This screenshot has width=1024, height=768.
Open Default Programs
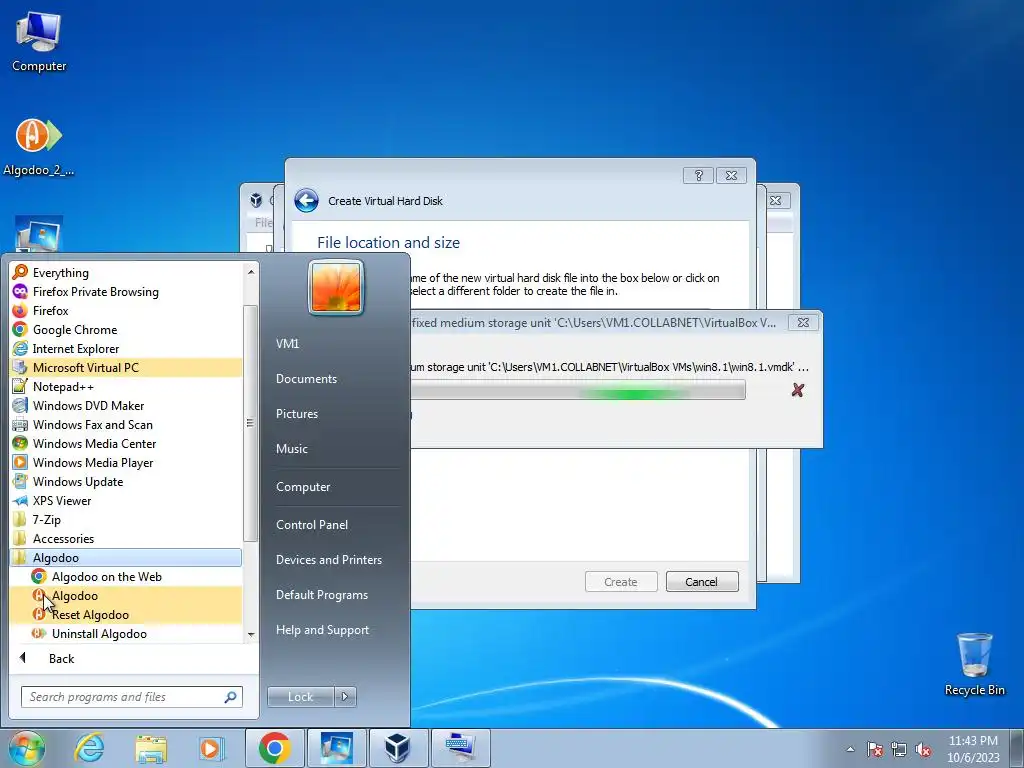click(321, 595)
